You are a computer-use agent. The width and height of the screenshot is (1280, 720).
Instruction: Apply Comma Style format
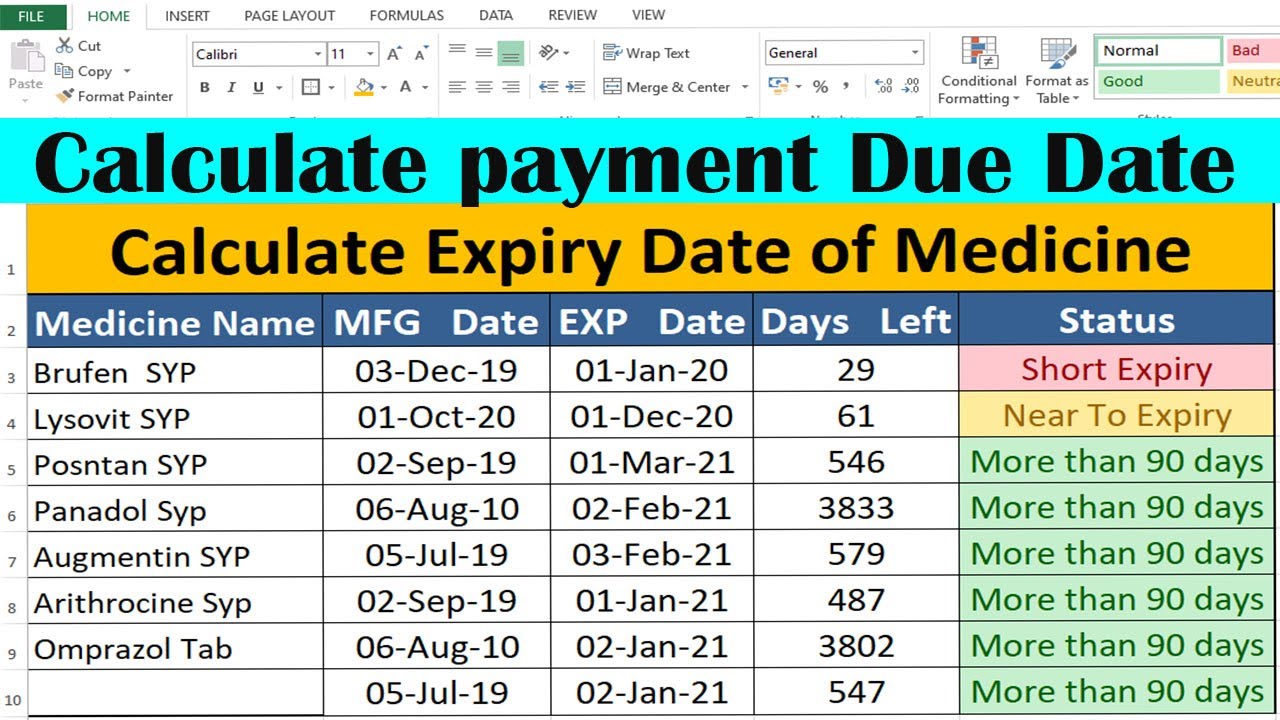[846, 87]
